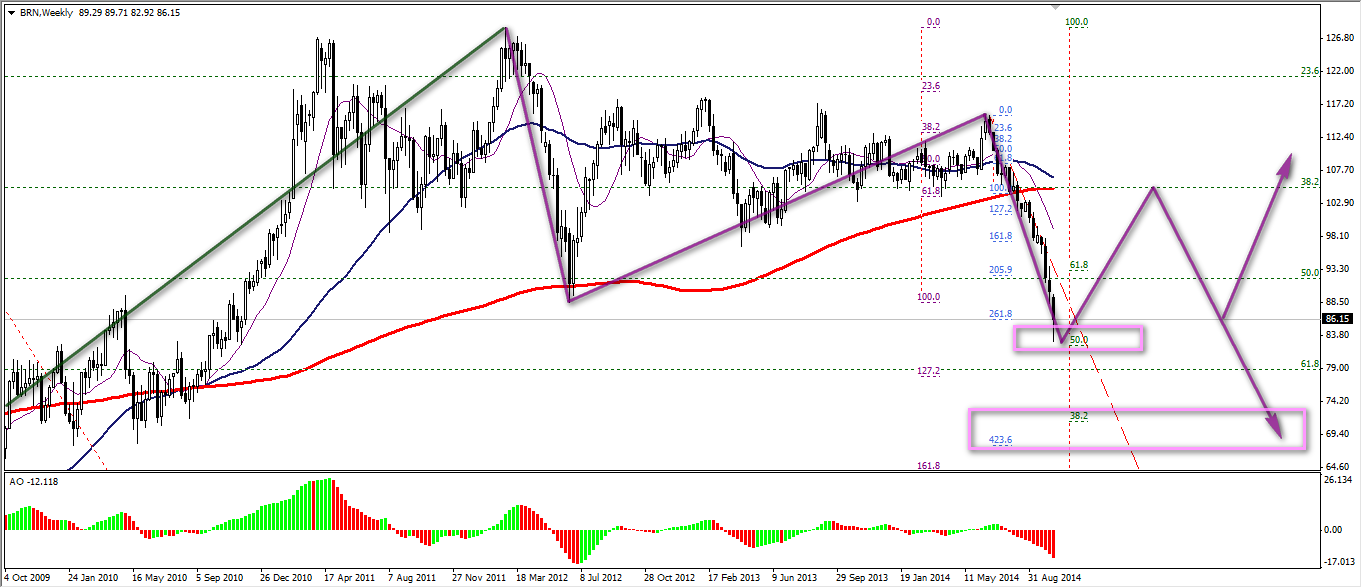Click the purple 127.2 Fibonacci label
1362x588 pixels.
coord(930,371)
